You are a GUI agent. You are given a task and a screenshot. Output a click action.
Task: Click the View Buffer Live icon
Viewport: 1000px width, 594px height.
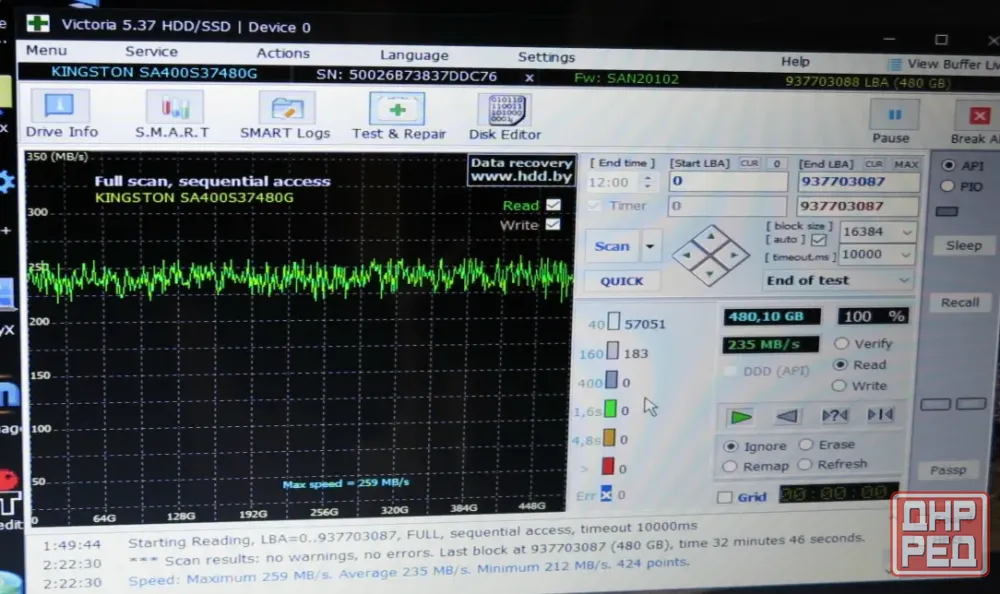(x=895, y=64)
